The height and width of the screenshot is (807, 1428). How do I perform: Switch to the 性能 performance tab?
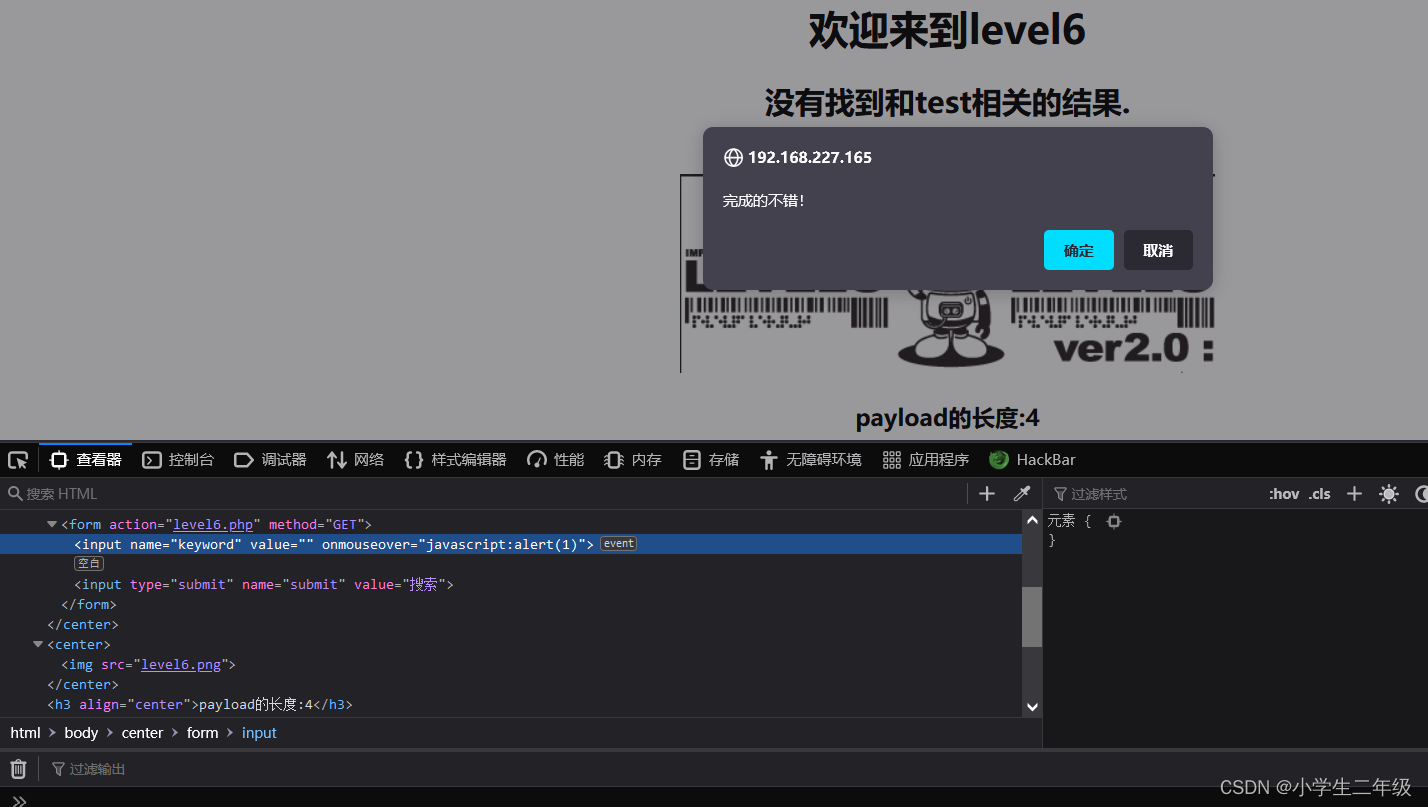(x=555, y=460)
